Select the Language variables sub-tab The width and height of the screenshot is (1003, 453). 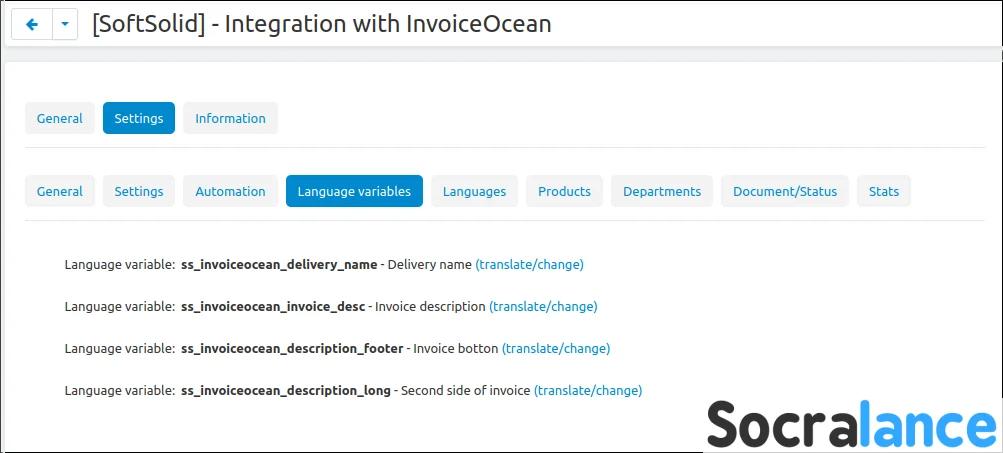[354, 191]
